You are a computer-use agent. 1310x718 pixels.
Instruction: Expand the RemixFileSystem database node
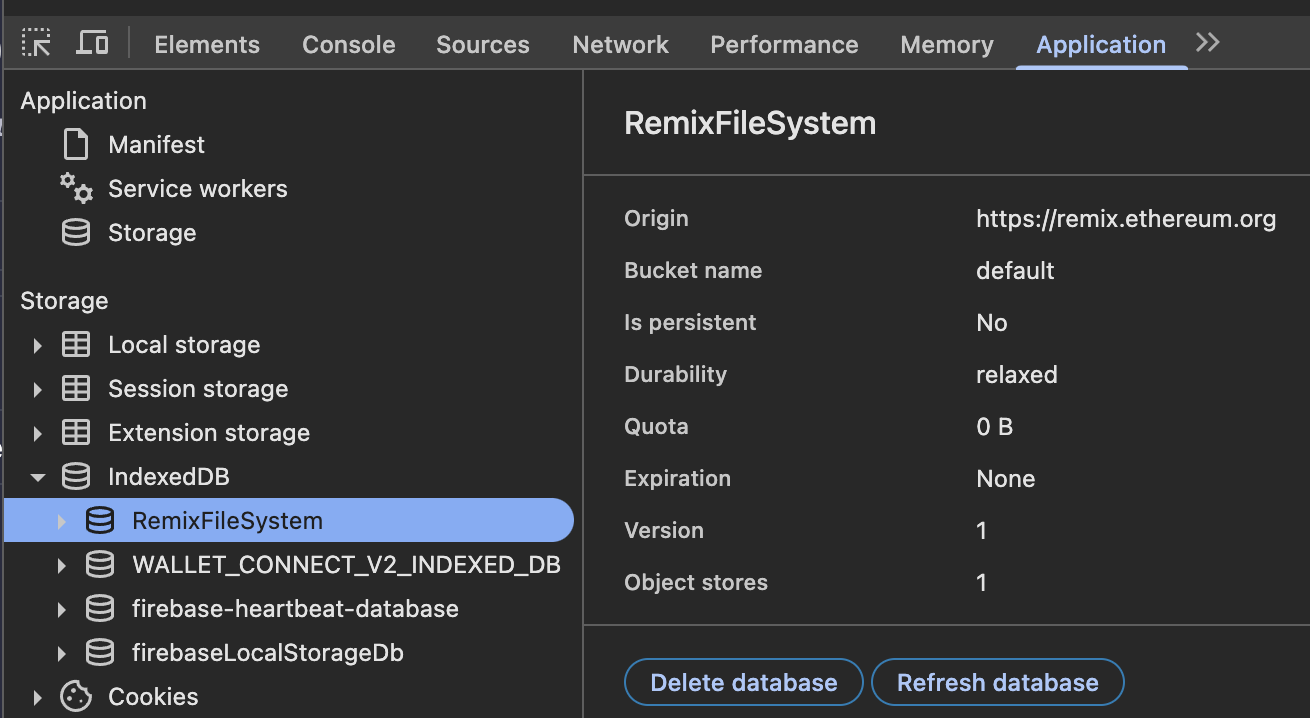(61, 521)
